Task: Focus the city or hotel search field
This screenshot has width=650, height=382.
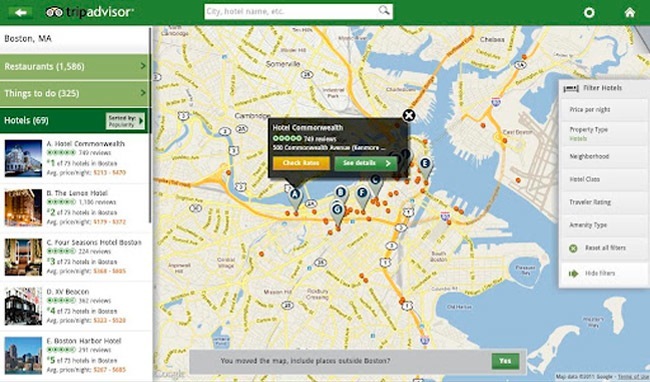Action: click(298, 12)
